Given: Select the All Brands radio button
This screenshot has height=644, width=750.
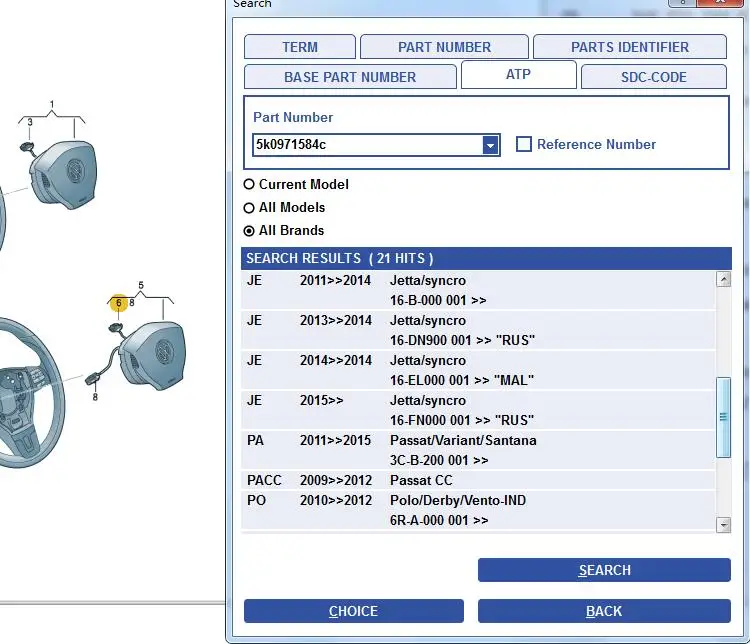Looking at the screenshot, I should tap(249, 231).
